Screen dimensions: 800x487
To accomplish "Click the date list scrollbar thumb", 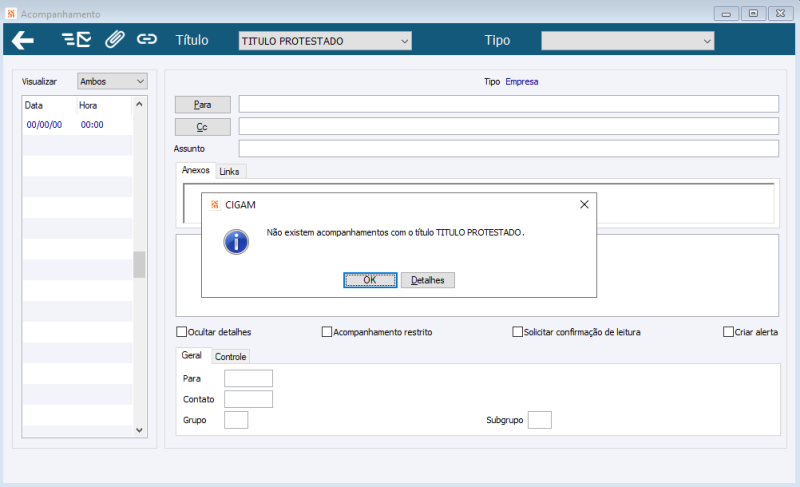I will pyautogui.click(x=139, y=265).
